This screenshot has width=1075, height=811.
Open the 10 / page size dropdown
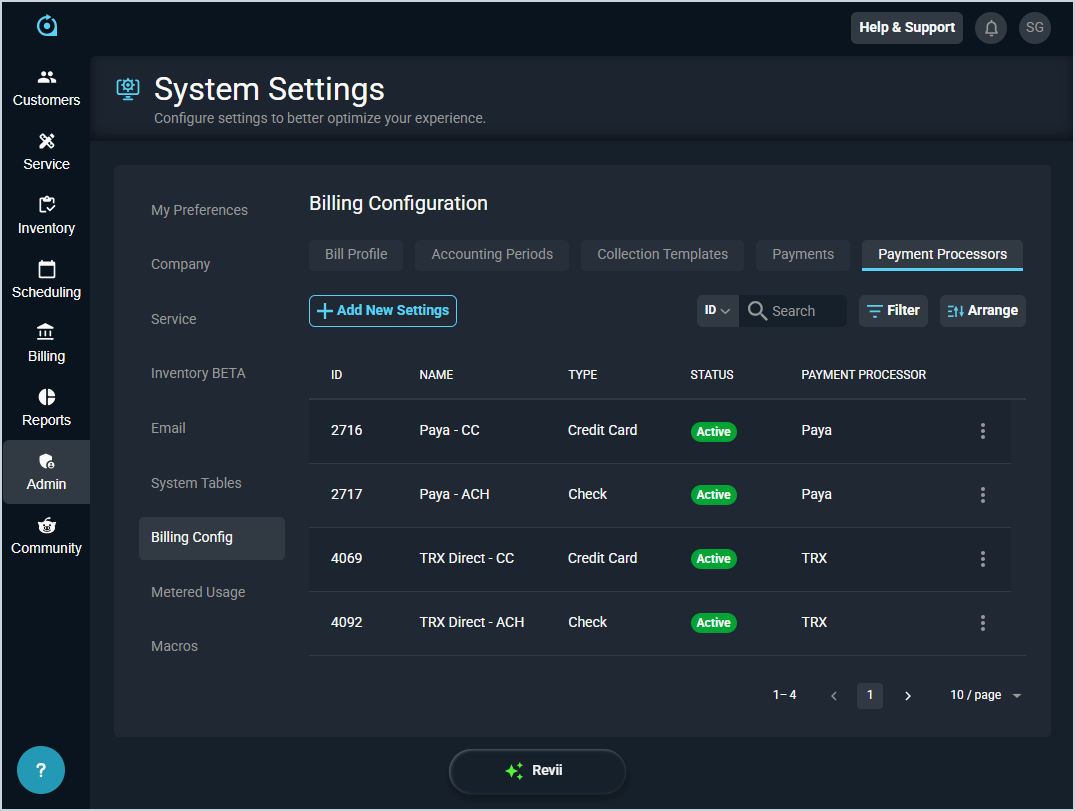[986, 695]
